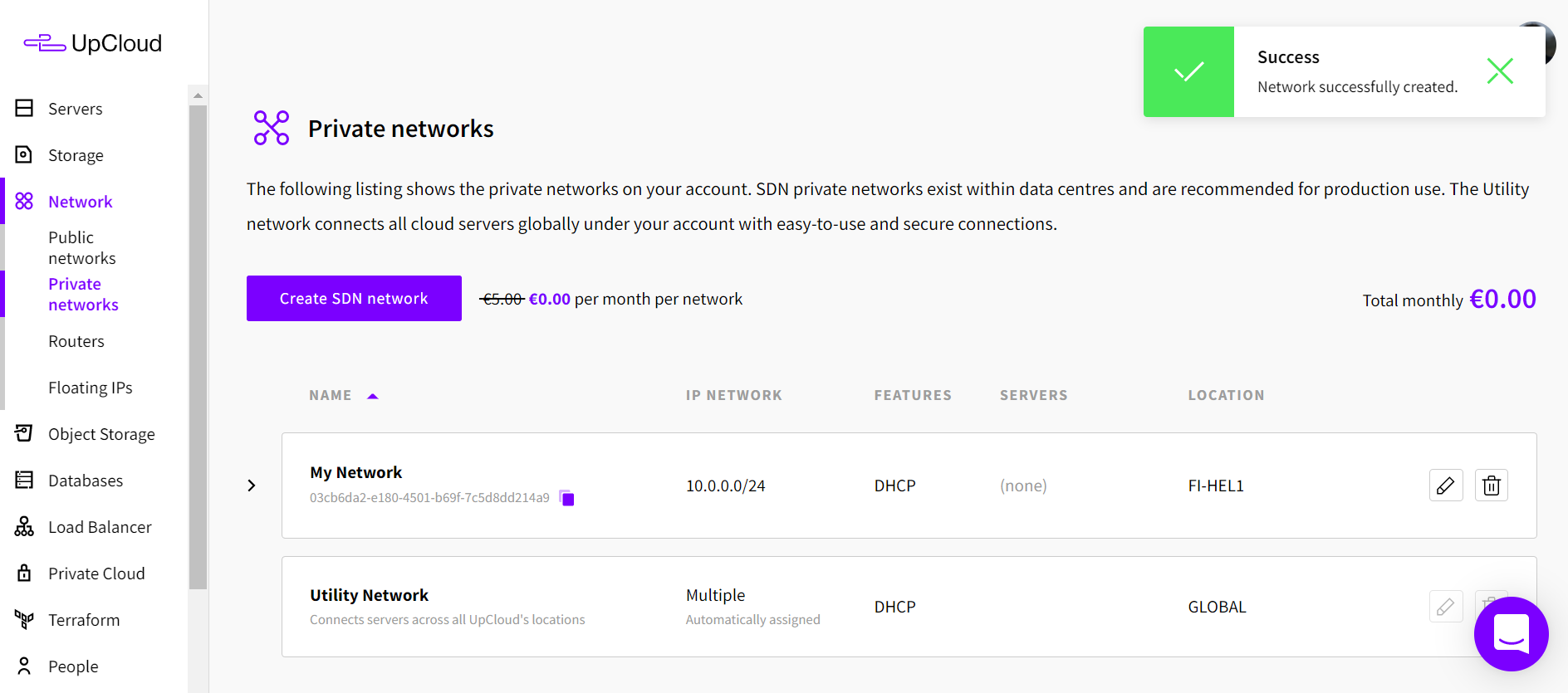Image resolution: width=1568 pixels, height=693 pixels.
Task: Select Private networks submenu item
Action: 83,294
